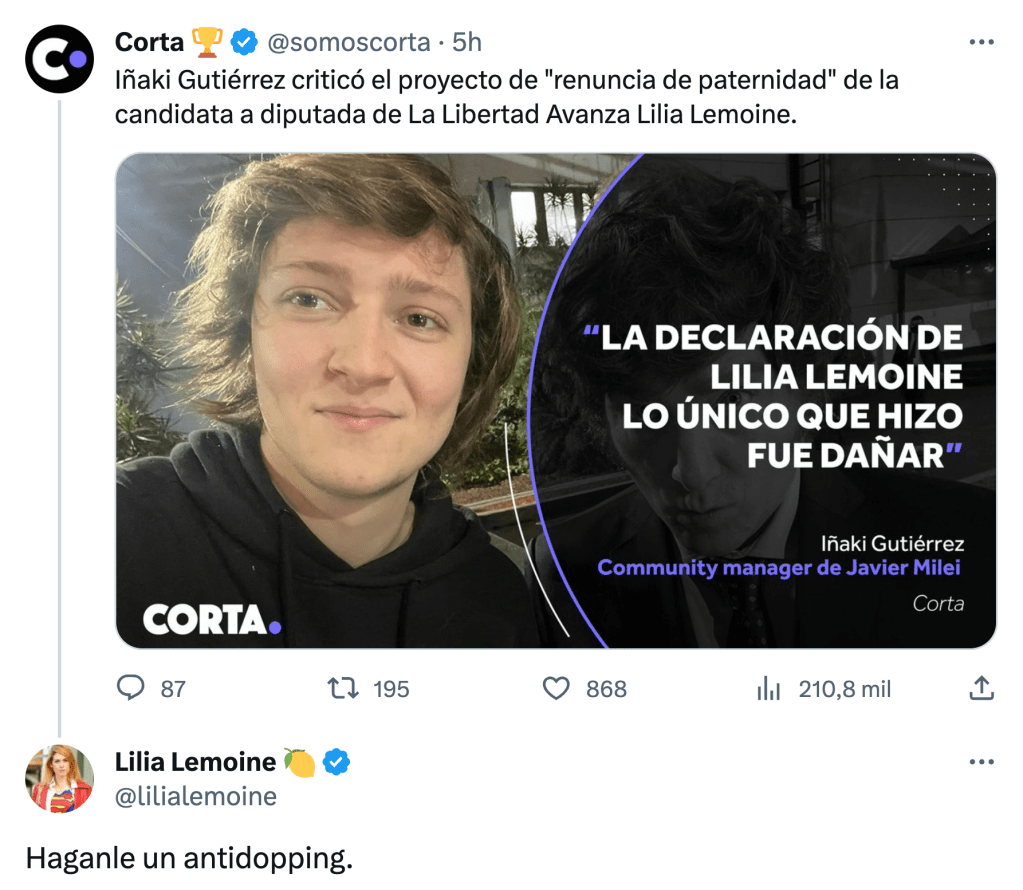Click Lilia Lemoine's blue verified badge
Viewport: 1023px width, 890px height.
[x=336, y=761]
